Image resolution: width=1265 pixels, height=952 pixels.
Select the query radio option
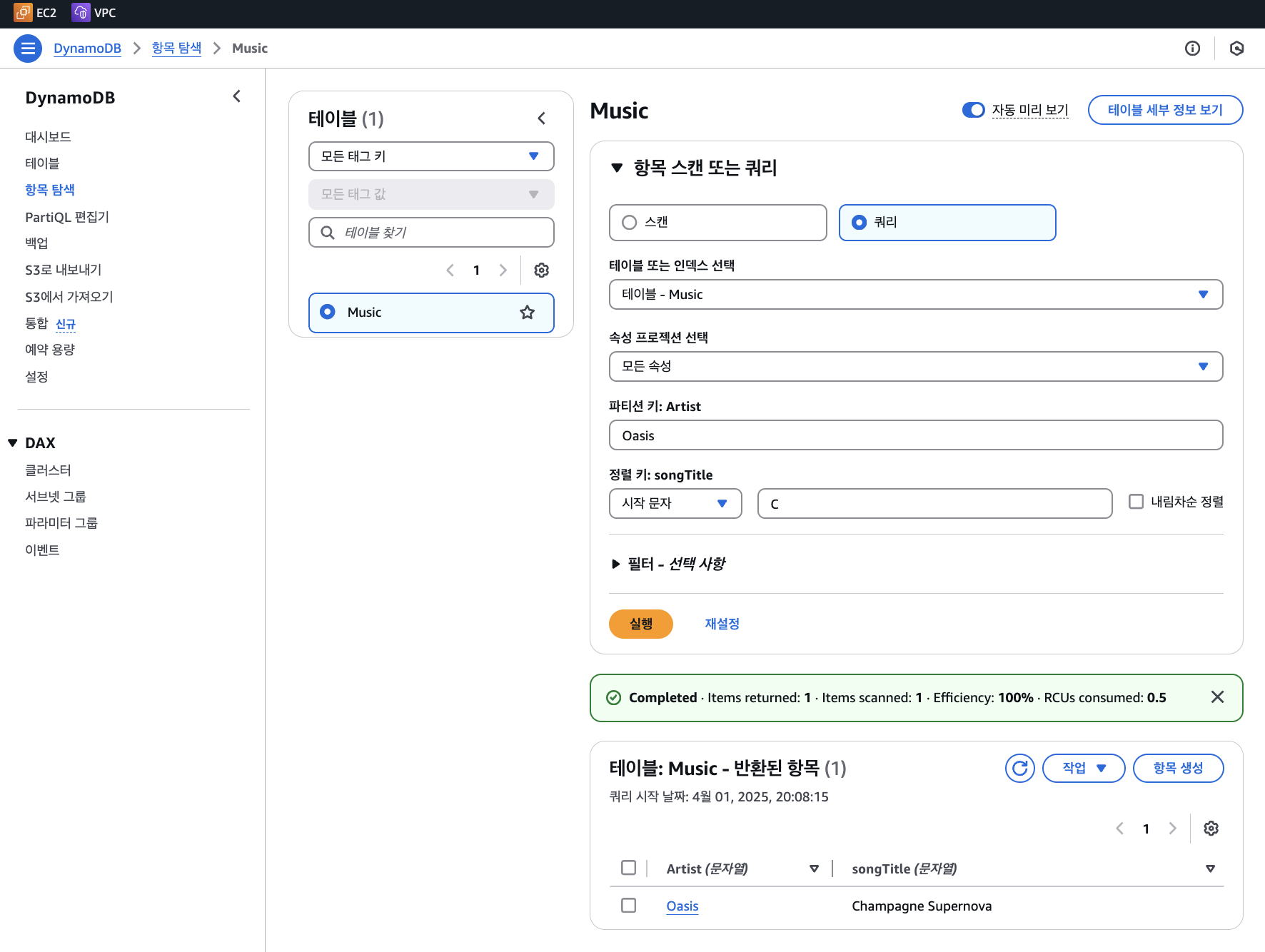(x=860, y=223)
